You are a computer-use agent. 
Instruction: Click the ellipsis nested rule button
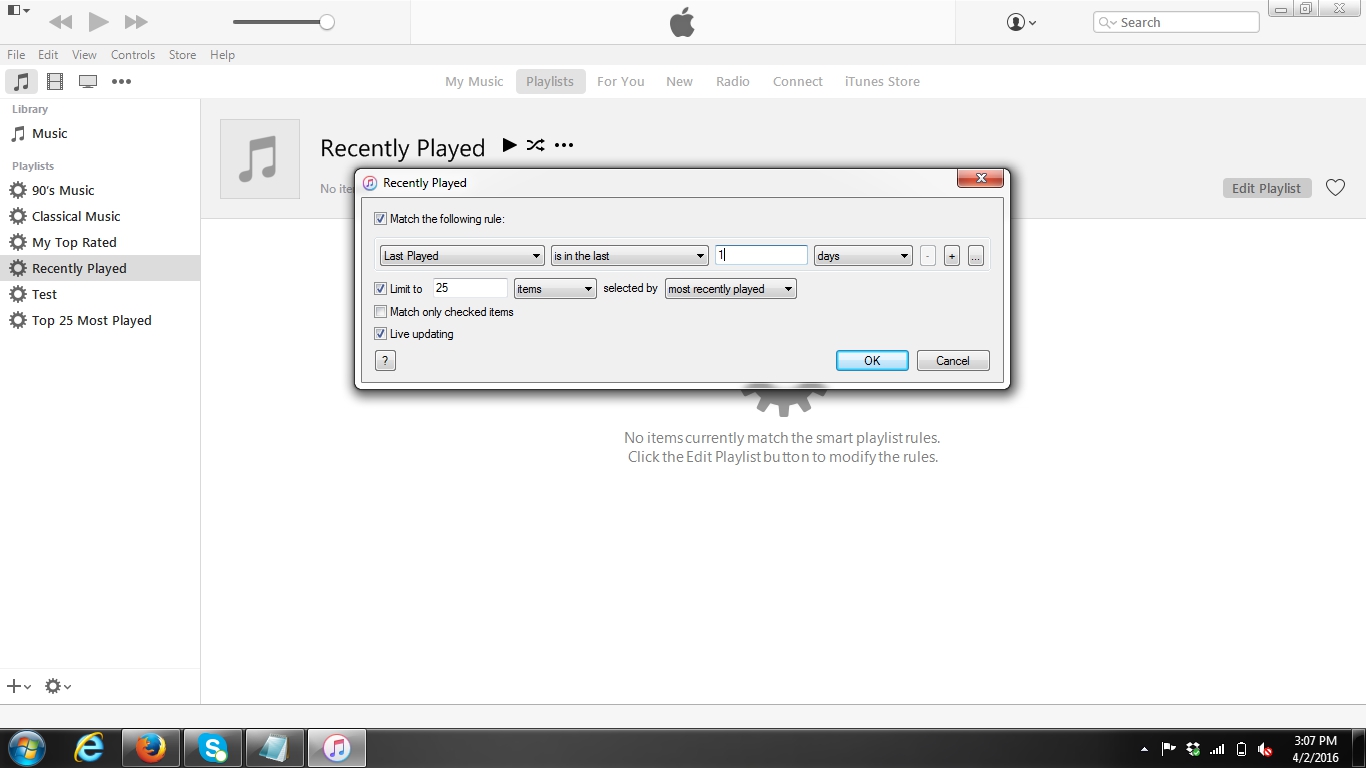(976, 256)
